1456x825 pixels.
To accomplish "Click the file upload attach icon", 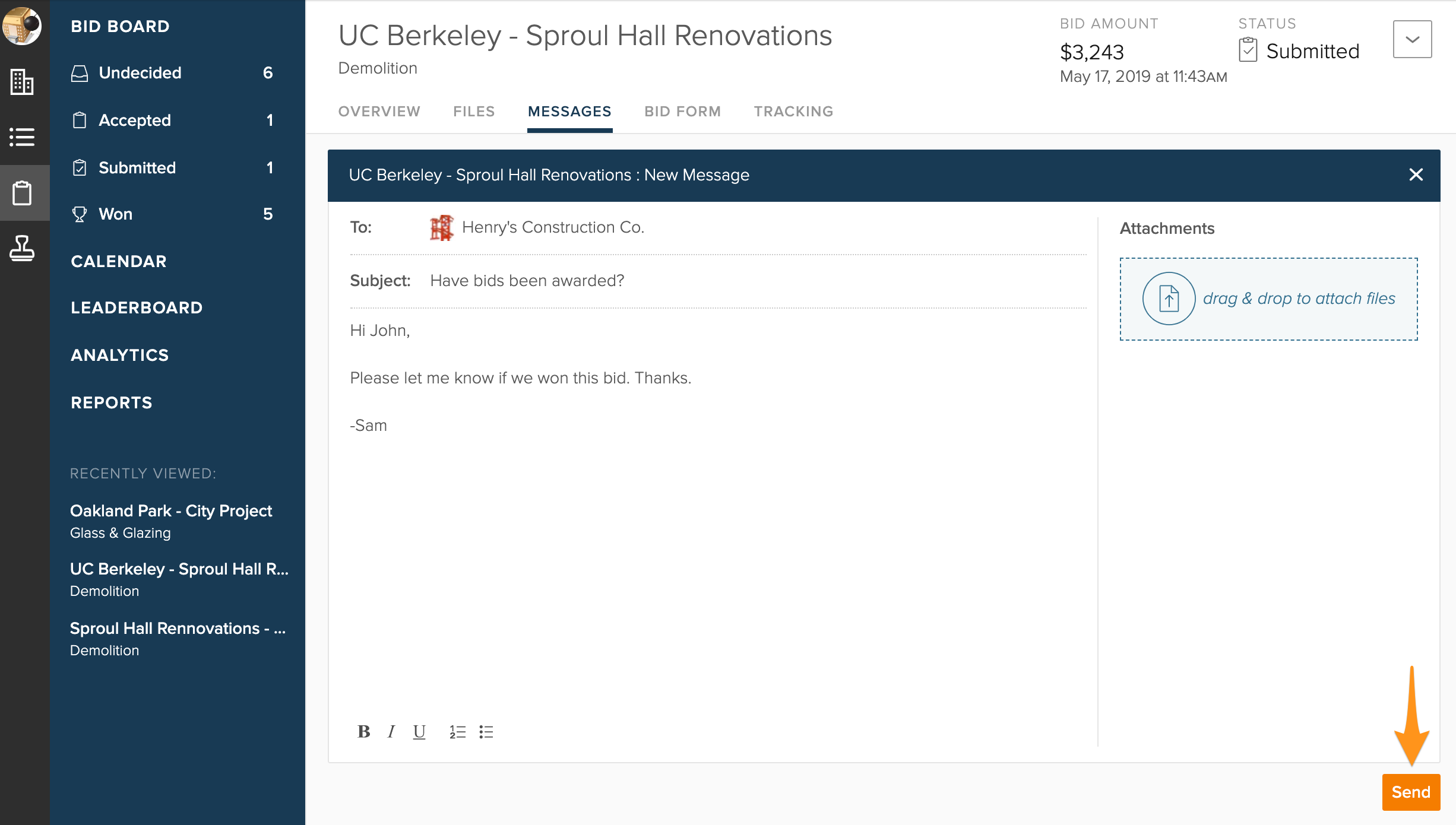I will click(1169, 299).
